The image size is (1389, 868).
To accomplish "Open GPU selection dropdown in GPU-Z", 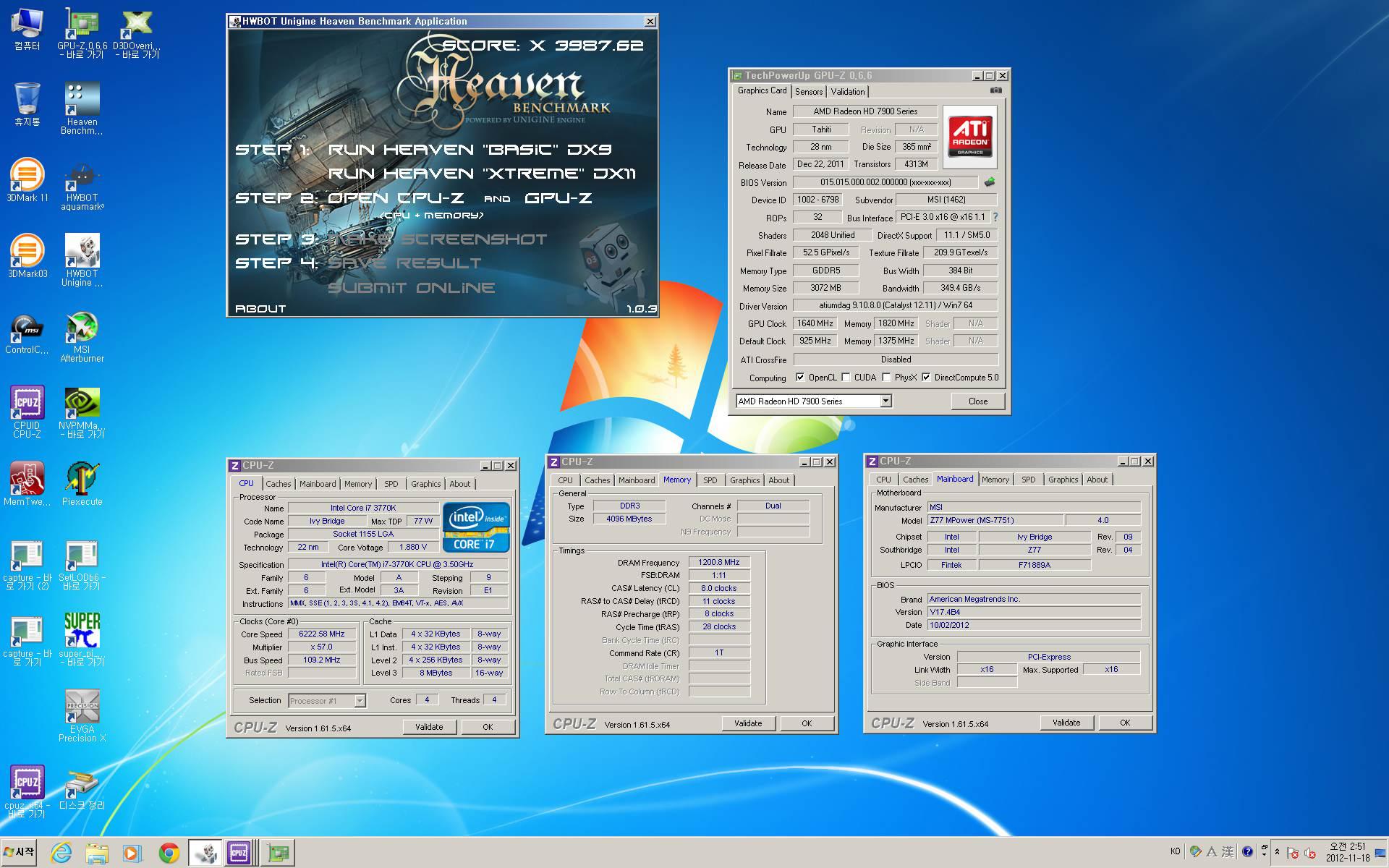I will click(885, 401).
